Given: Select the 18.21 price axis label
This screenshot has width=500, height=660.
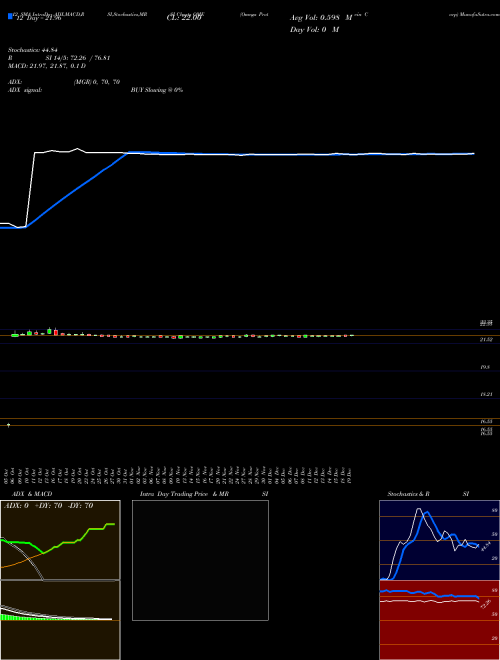Looking at the screenshot, I should 487,394.
